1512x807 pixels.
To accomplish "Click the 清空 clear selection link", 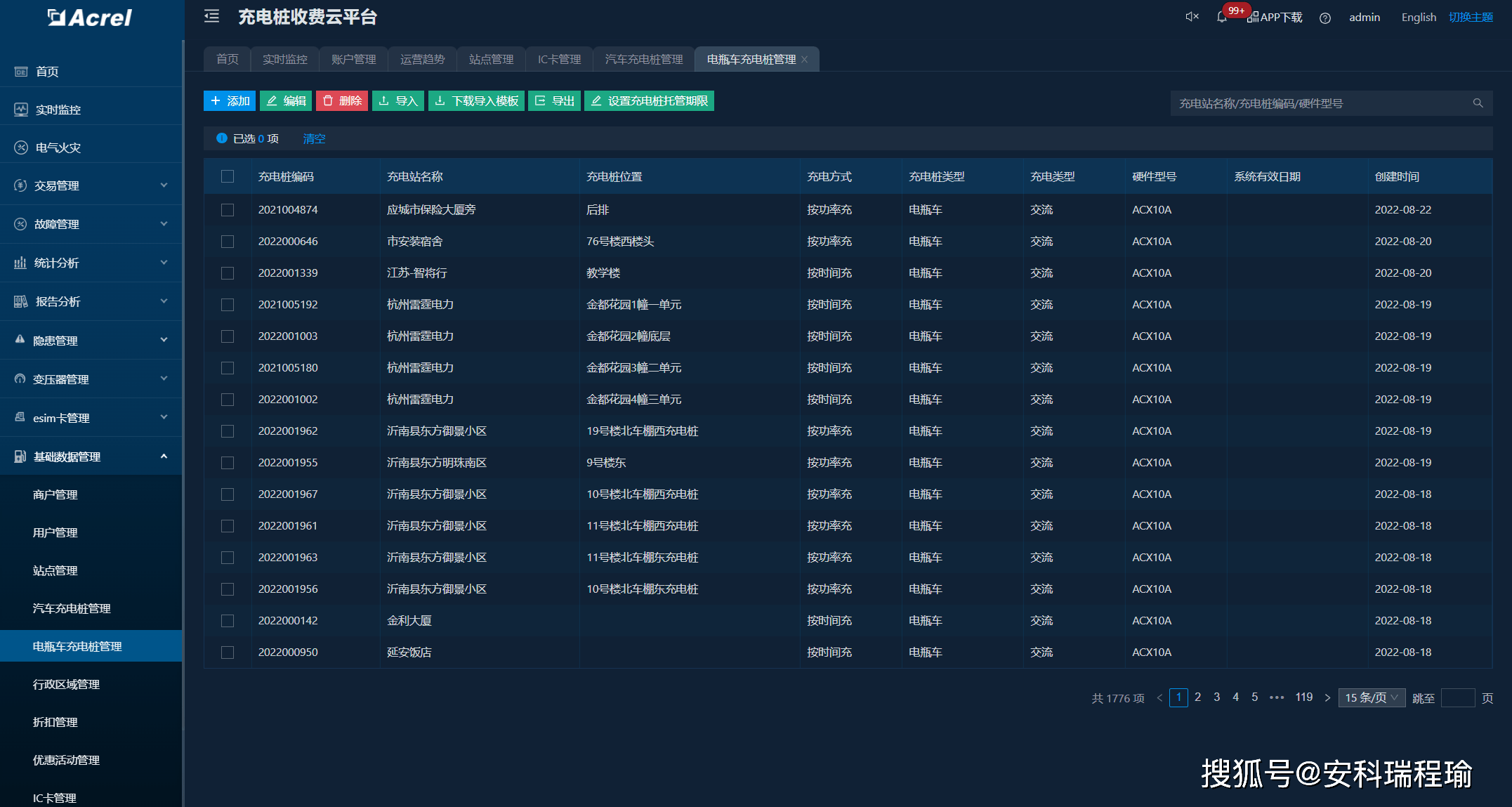I will [314, 139].
